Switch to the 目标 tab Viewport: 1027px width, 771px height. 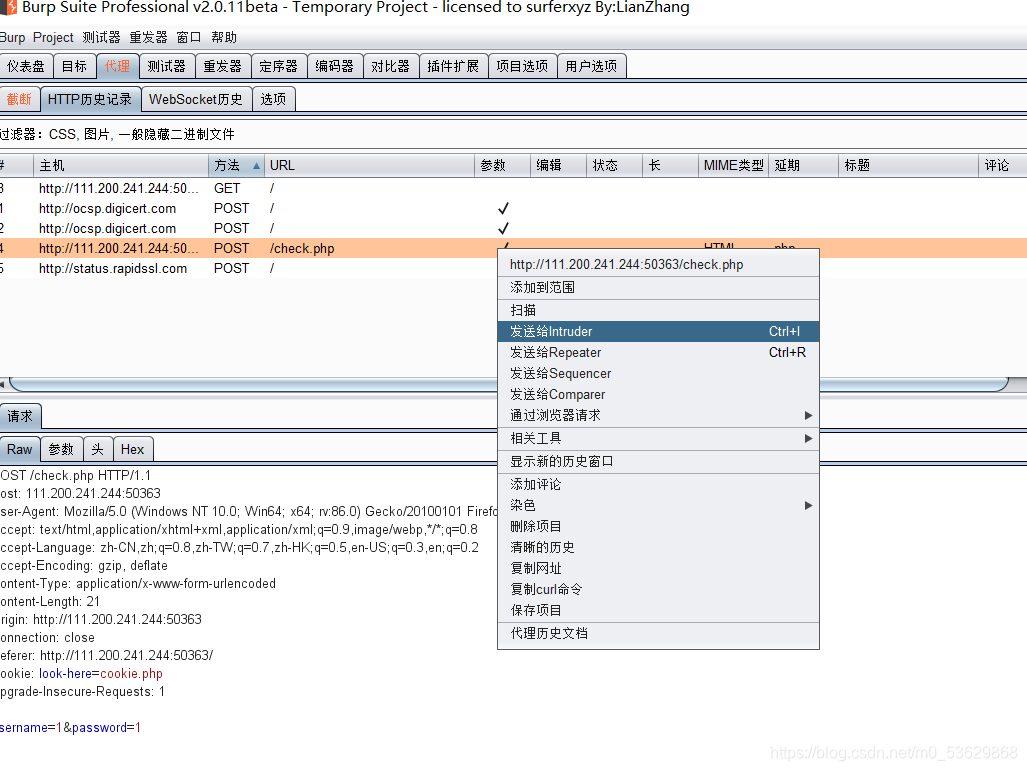[75, 66]
